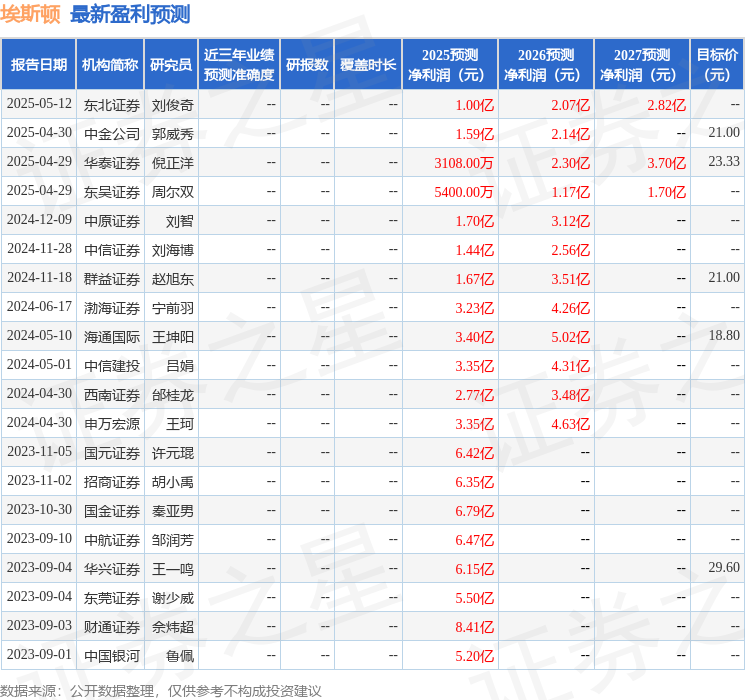Click the 研报数 column header
The image size is (745, 700).
click(x=307, y=65)
